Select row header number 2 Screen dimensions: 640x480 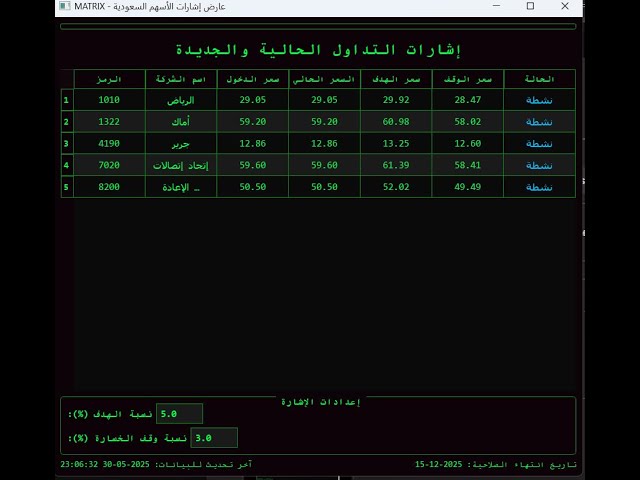point(67,122)
